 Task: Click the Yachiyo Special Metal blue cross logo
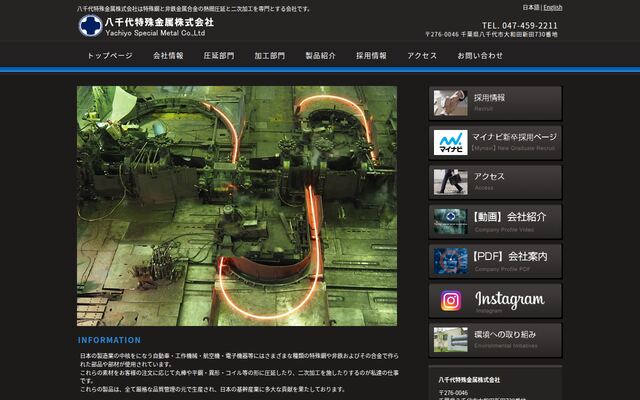pyautogui.click(x=90, y=26)
